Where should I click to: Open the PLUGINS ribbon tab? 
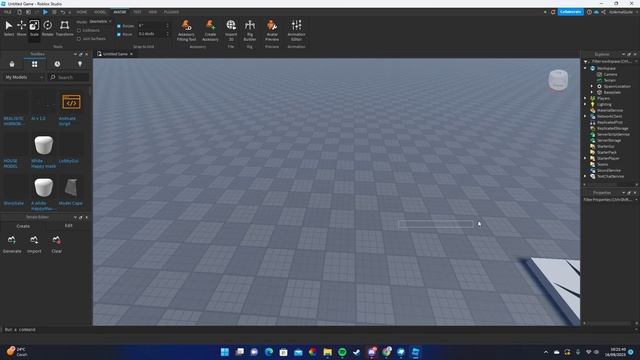coord(171,12)
